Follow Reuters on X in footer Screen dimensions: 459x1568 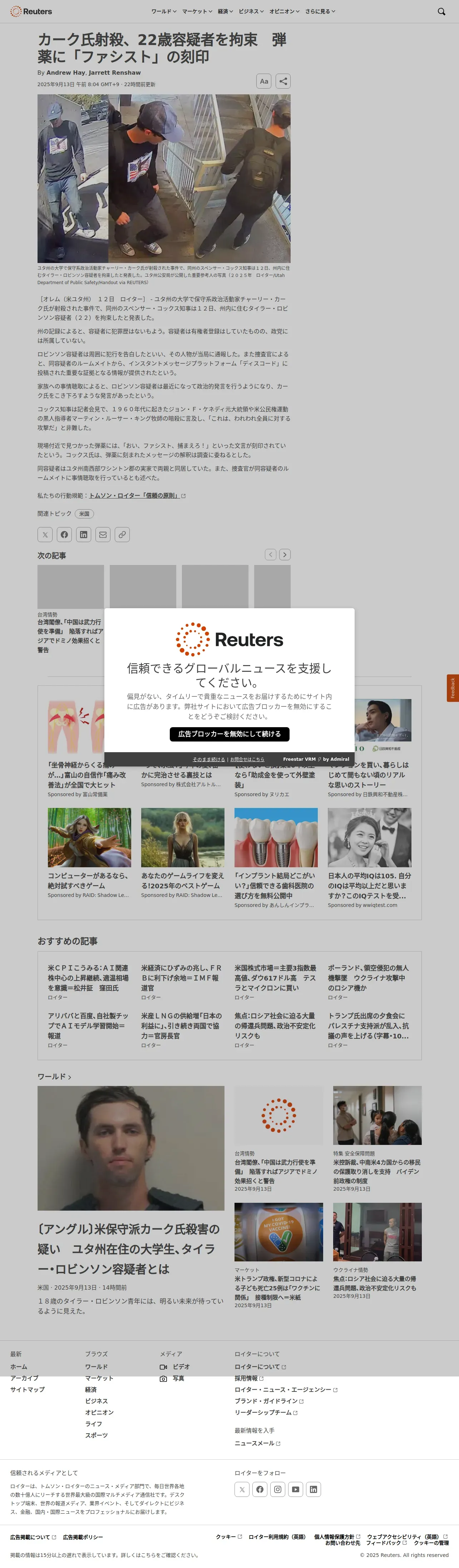click(x=242, y=1489)
